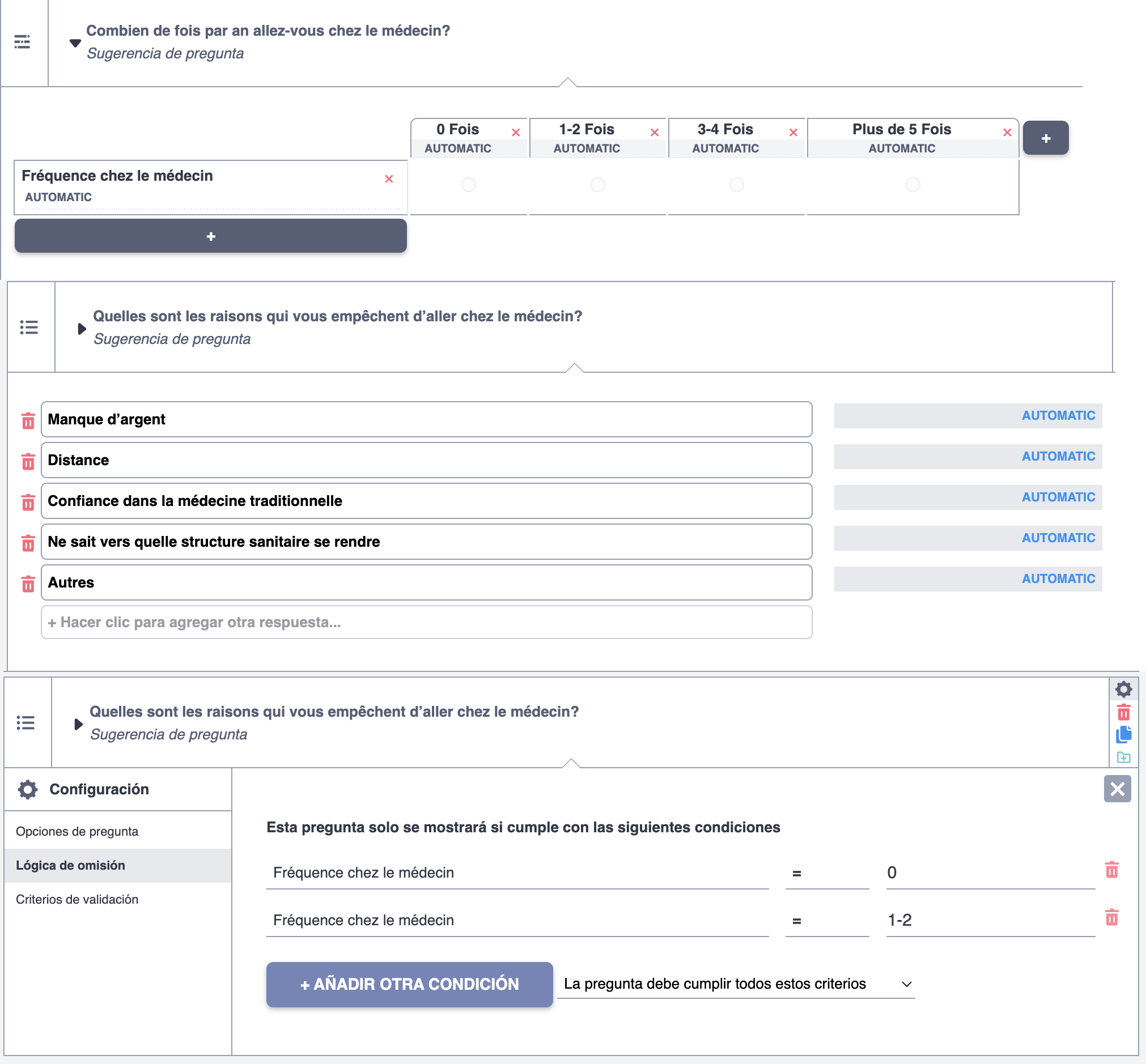This screenshot has height=1064, width=1146.
Task: Select the 'Plus de 5 Fois' radio button
Action: pyautogui.click(x=912, y=185)
